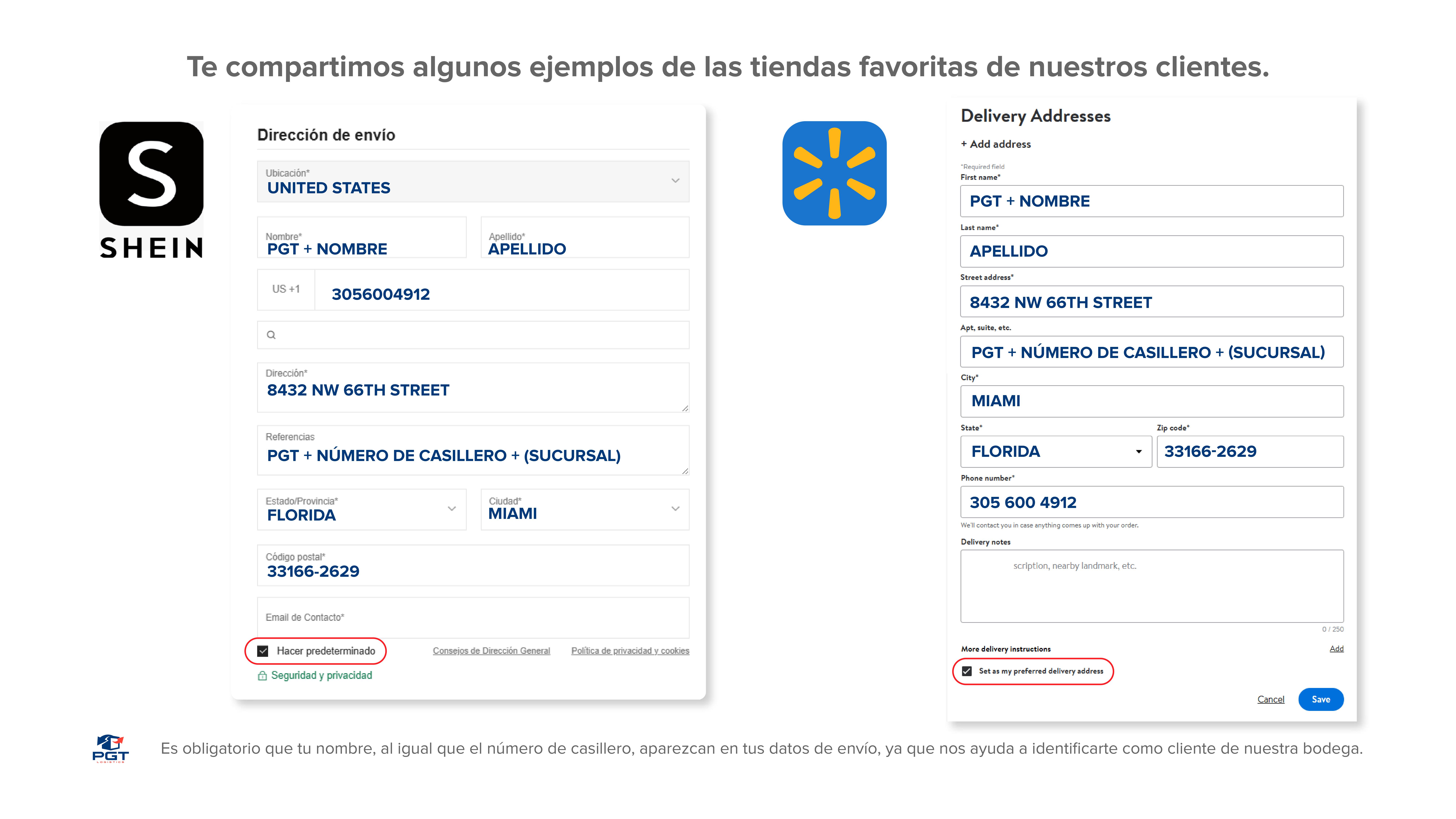Click the SHEIN Apellido field
This screenshot has height=819, width=1456.
[x=585, y=237]
